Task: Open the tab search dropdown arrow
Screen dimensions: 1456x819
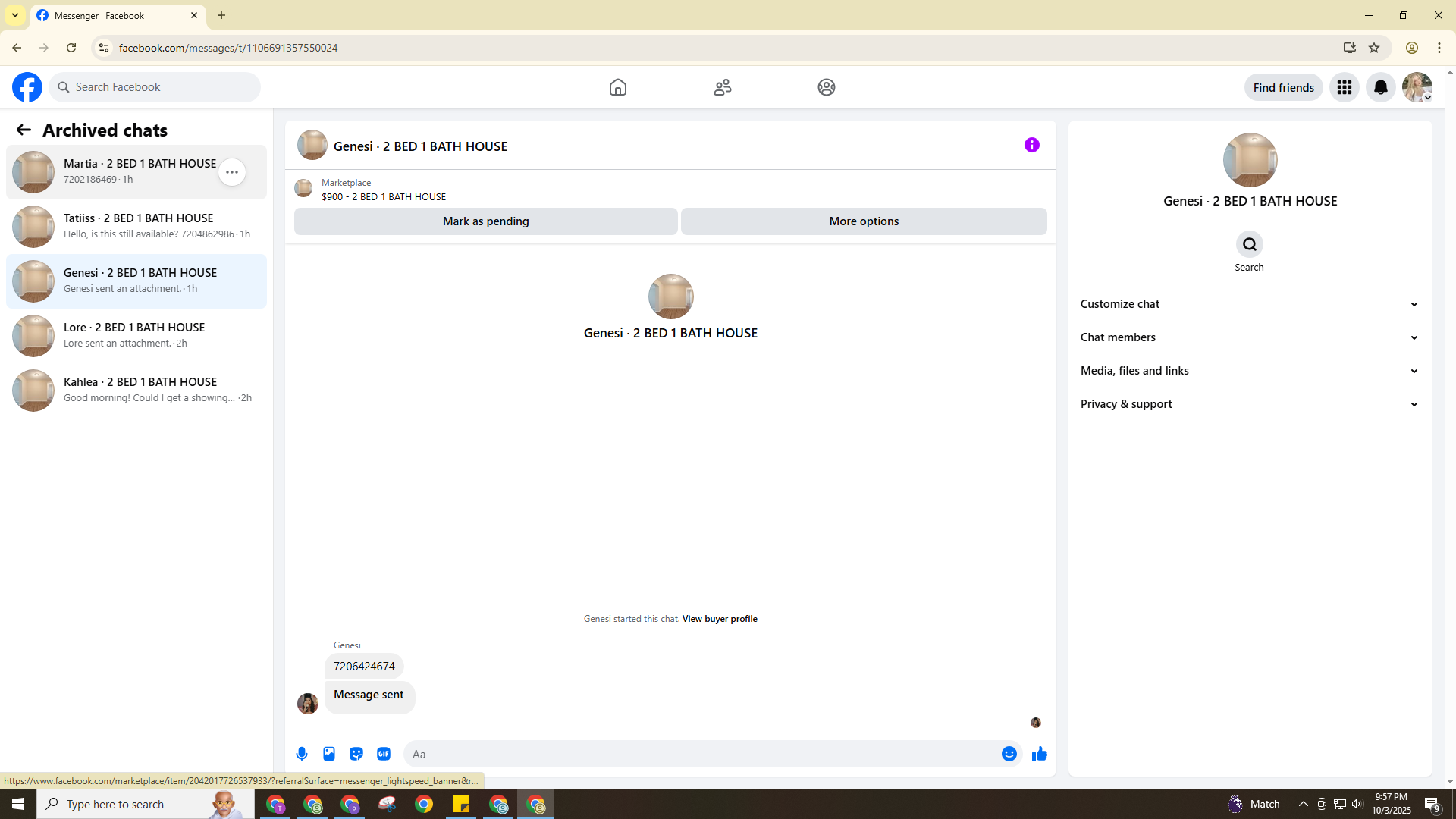Action: click(15, 15)
